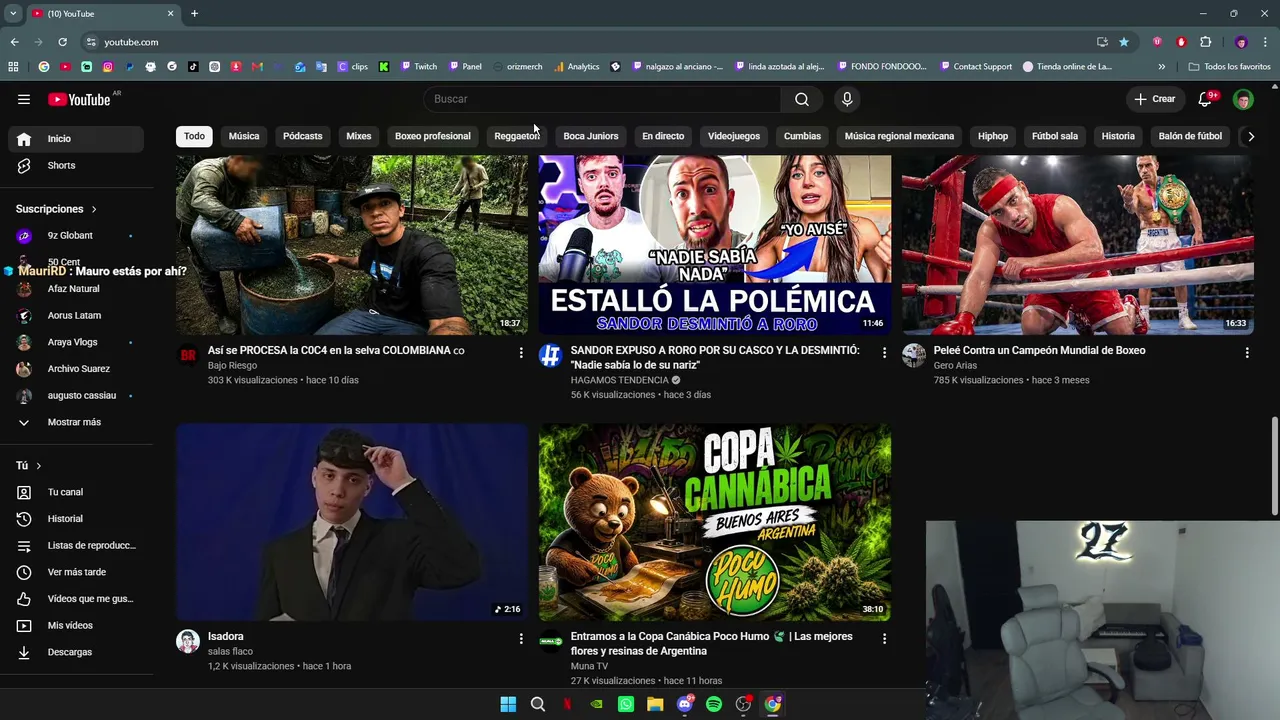Open 9z Globant subscription
1280x720 pixels.
click(x=72, y=236)
